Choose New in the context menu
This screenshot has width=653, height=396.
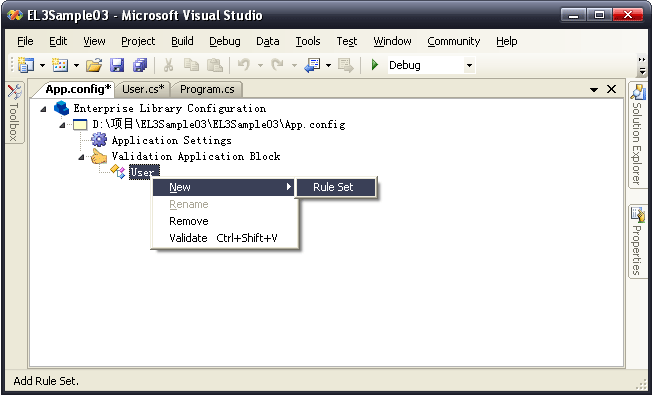pos(224,187)
